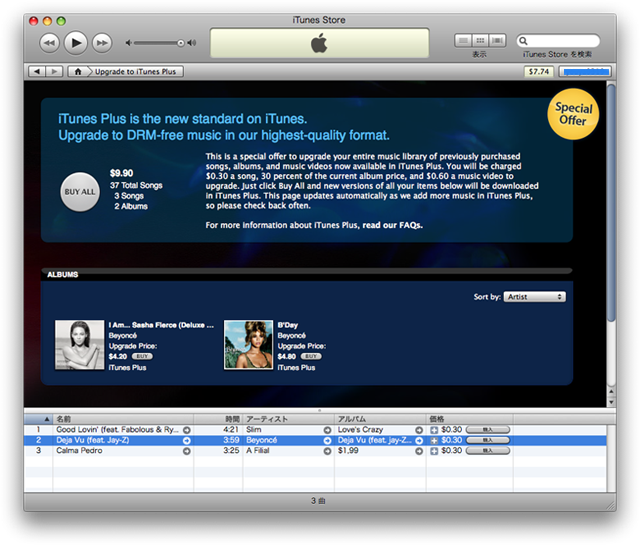
Task: Click the arrow next to Calma Pedro title
Action: 187,452
